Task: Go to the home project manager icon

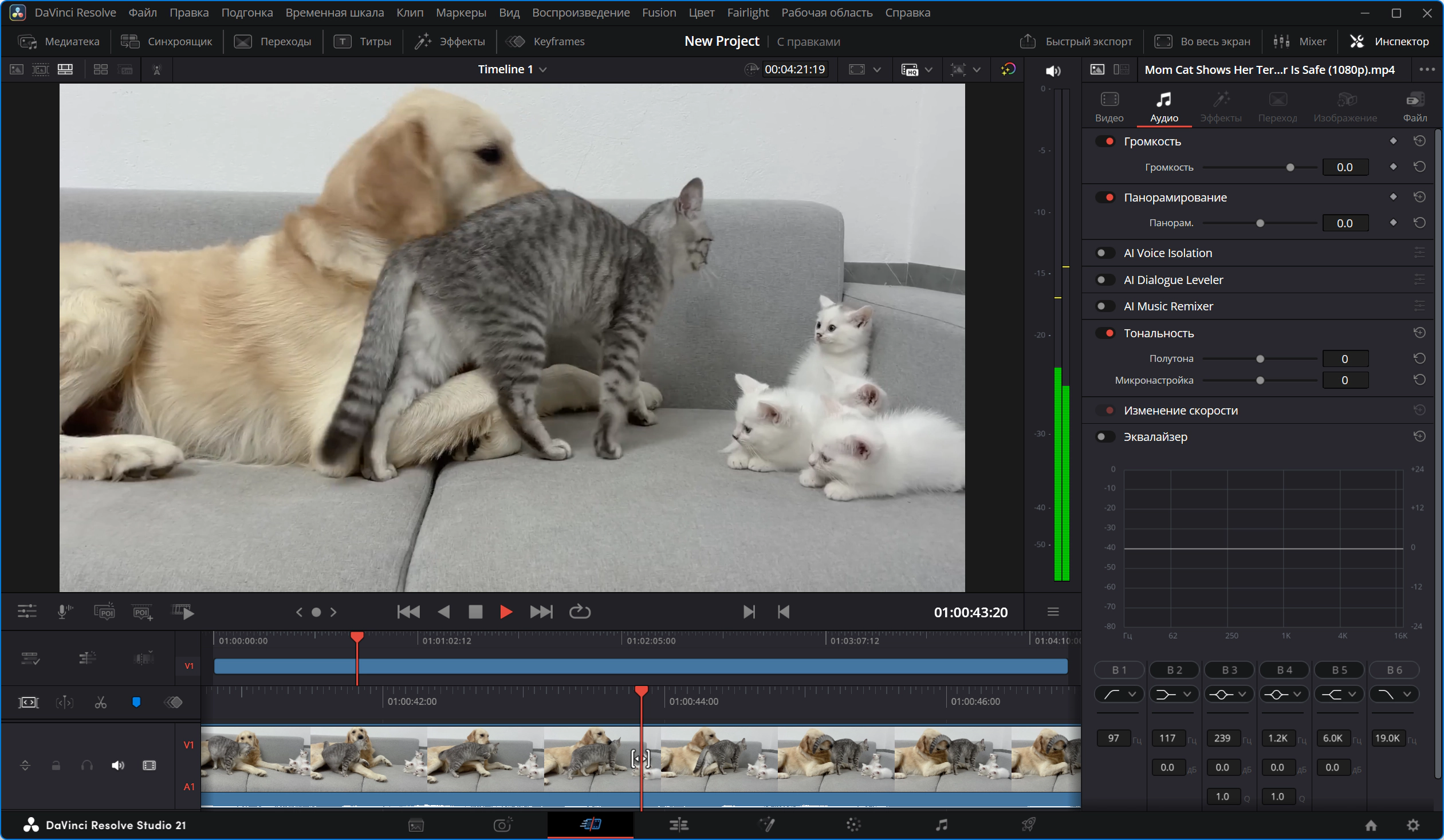Action: [x=1371, y=825]
